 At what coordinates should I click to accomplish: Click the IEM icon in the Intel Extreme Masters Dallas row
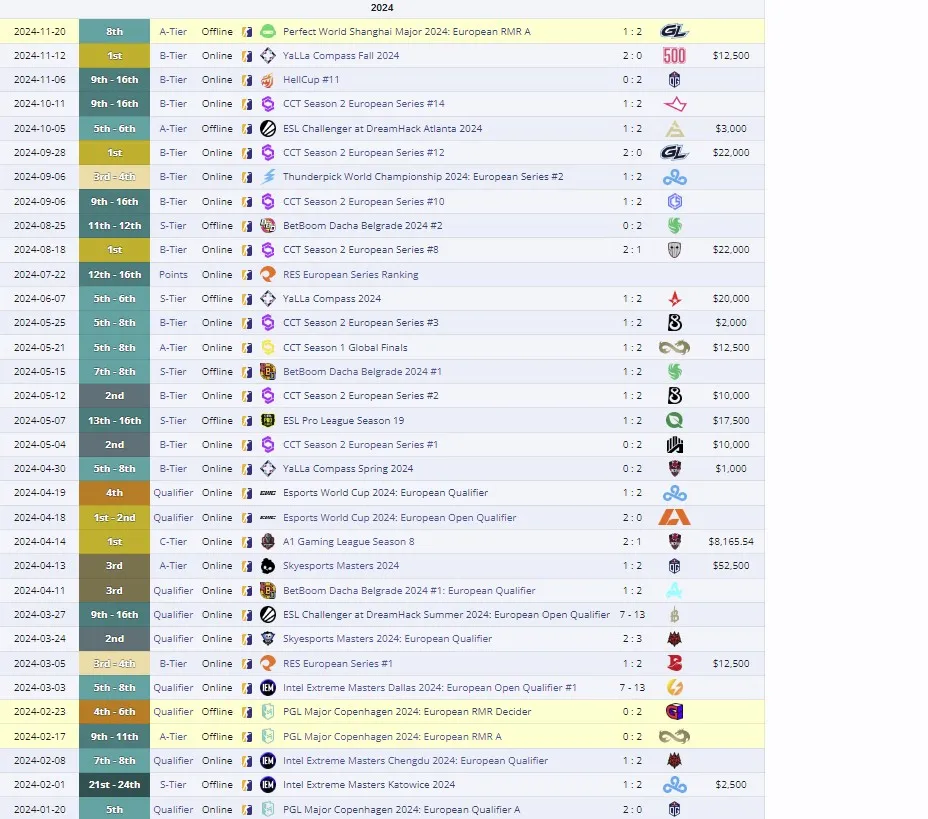coord(268,688)
